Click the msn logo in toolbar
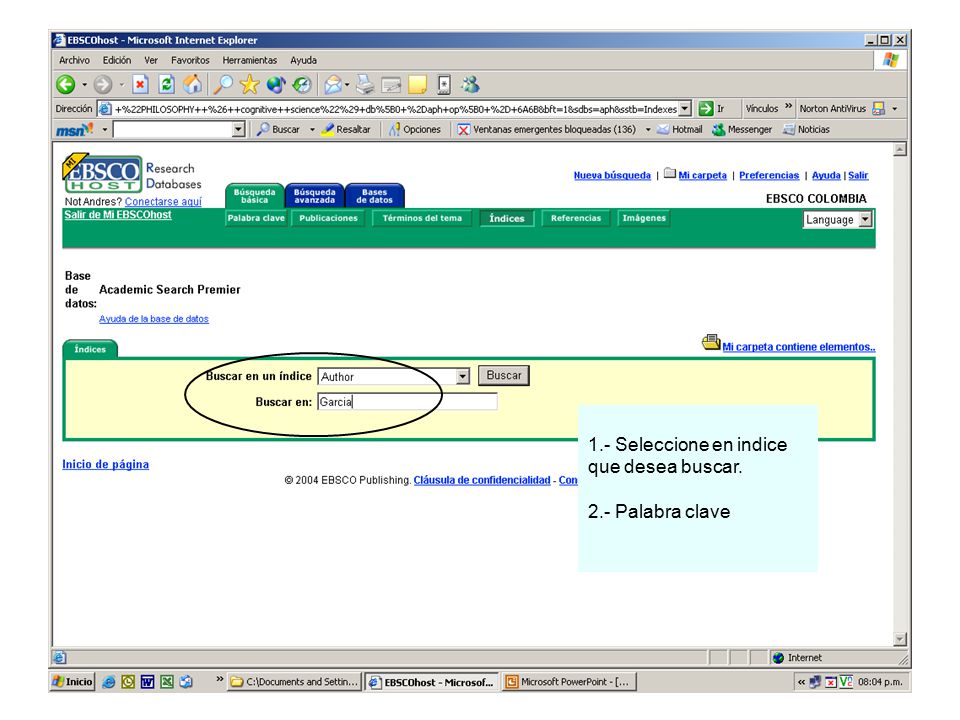The image size is (960, 720). click(74, 130)
